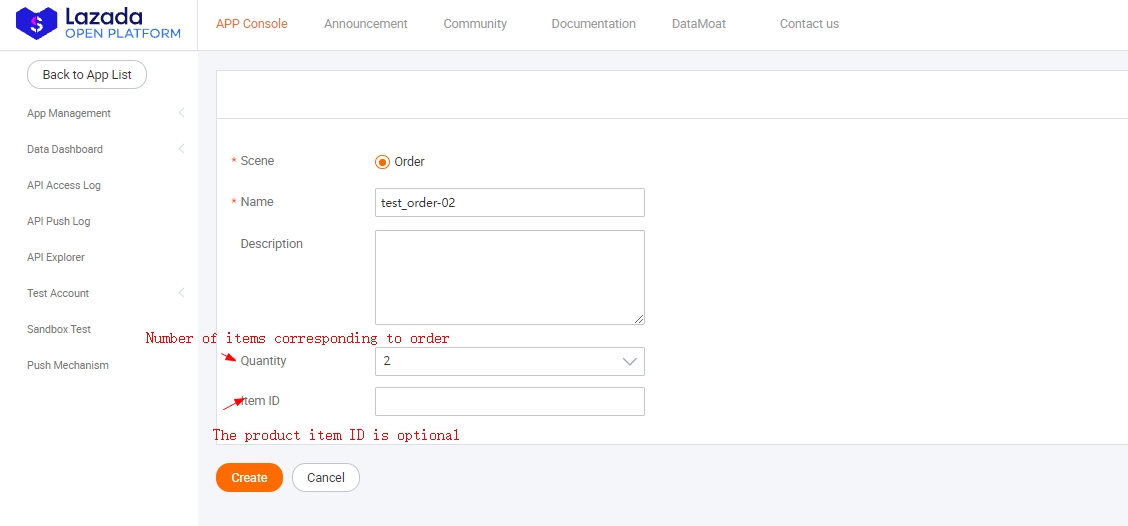Open the Contact us page
The image size is (1128, 526).
click(x=809, y=24)
